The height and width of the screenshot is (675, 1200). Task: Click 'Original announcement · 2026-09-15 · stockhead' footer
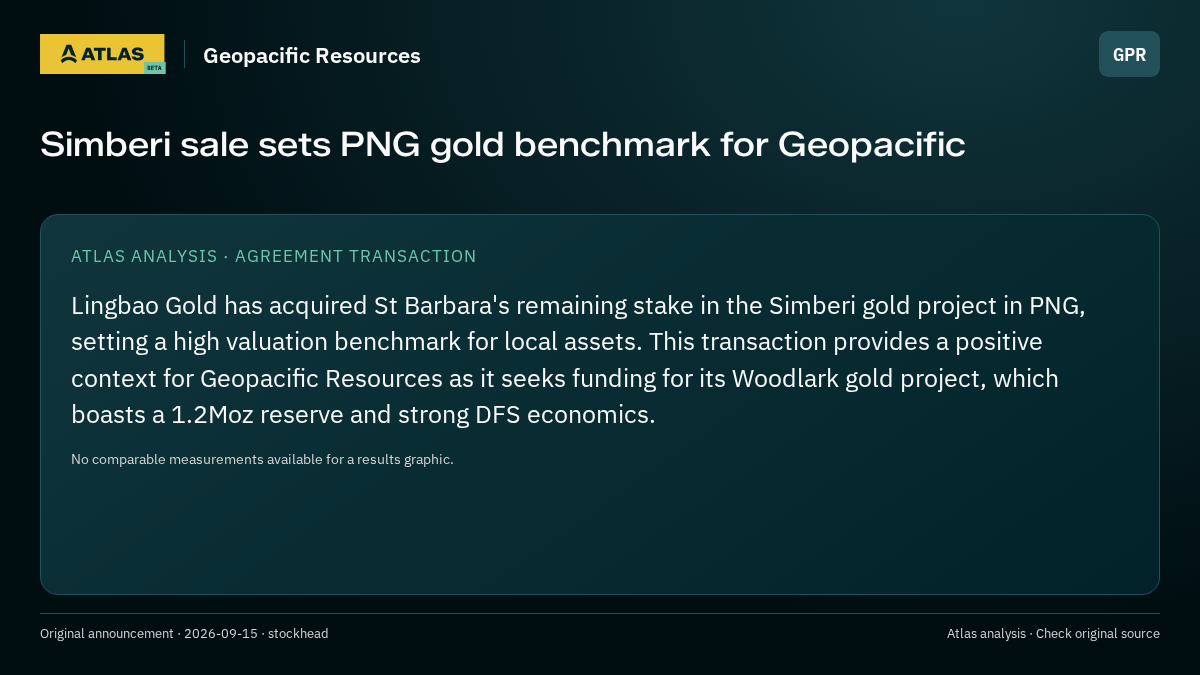tap(184, 634)
